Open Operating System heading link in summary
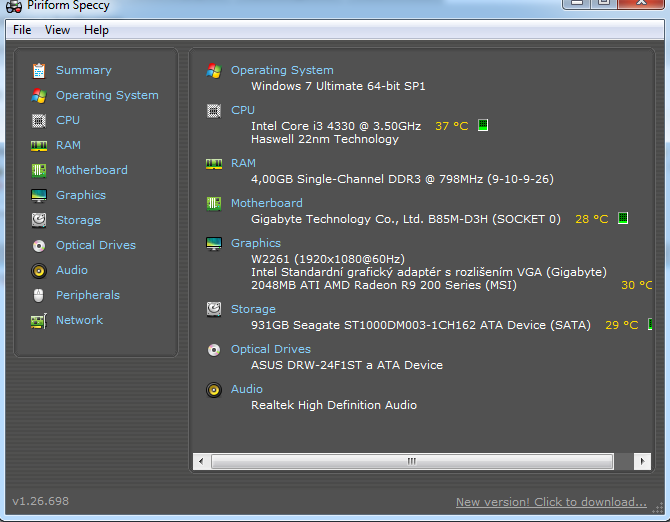 coord(282,70)
